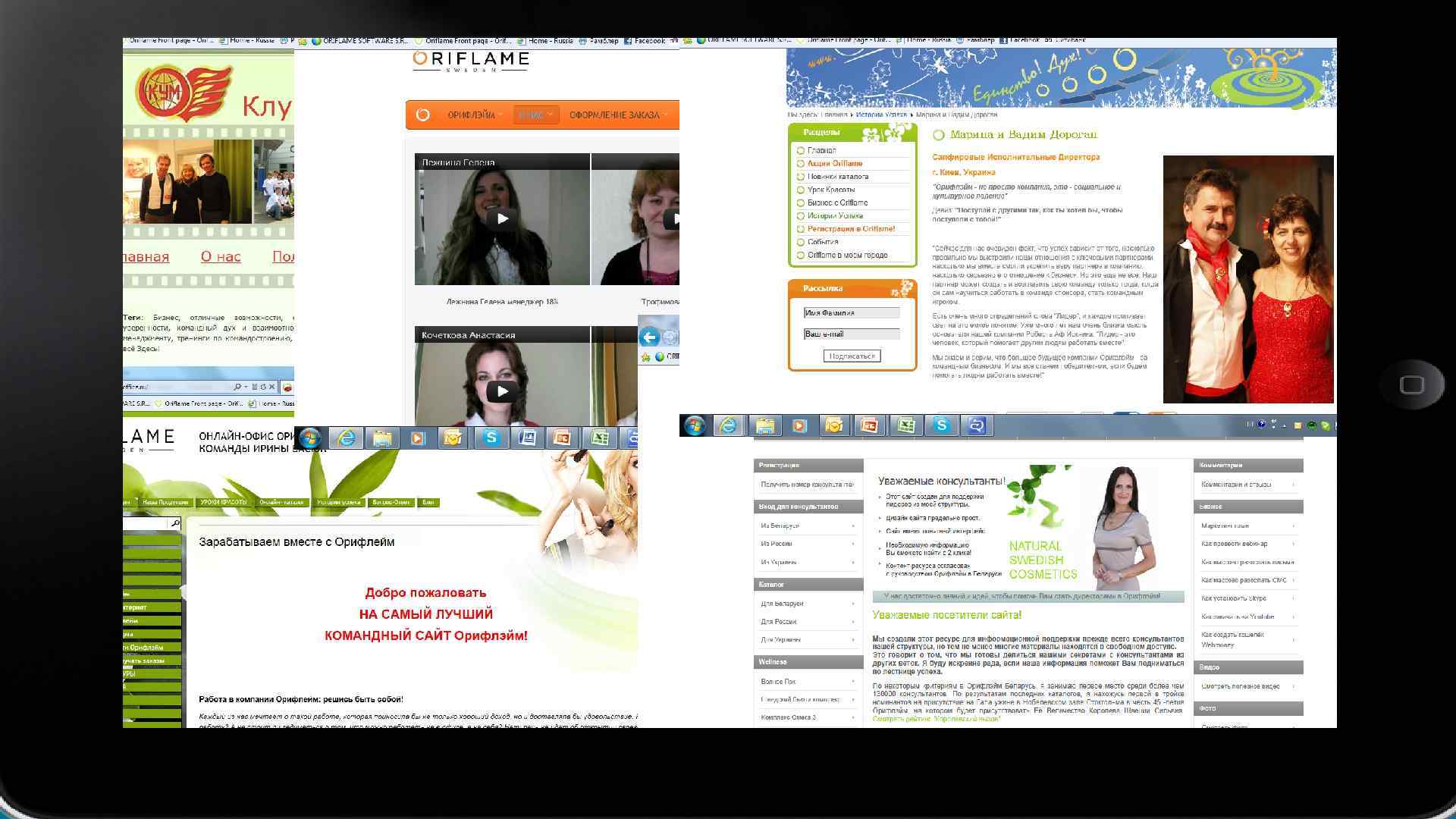Open О нас tab on club site
The width and height of the screenshot is (1456, 819).
221,256
